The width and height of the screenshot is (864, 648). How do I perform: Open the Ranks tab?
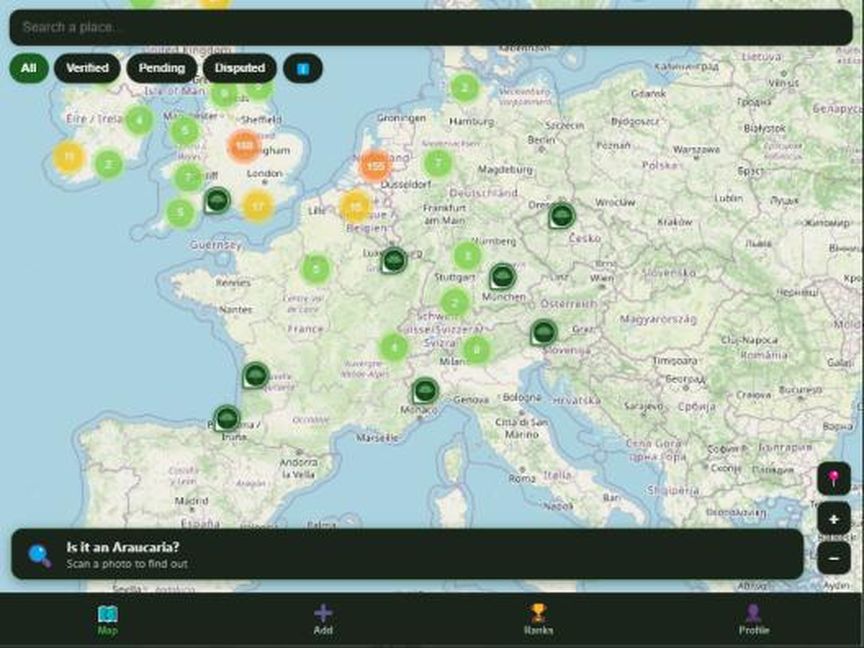point(538,620)
